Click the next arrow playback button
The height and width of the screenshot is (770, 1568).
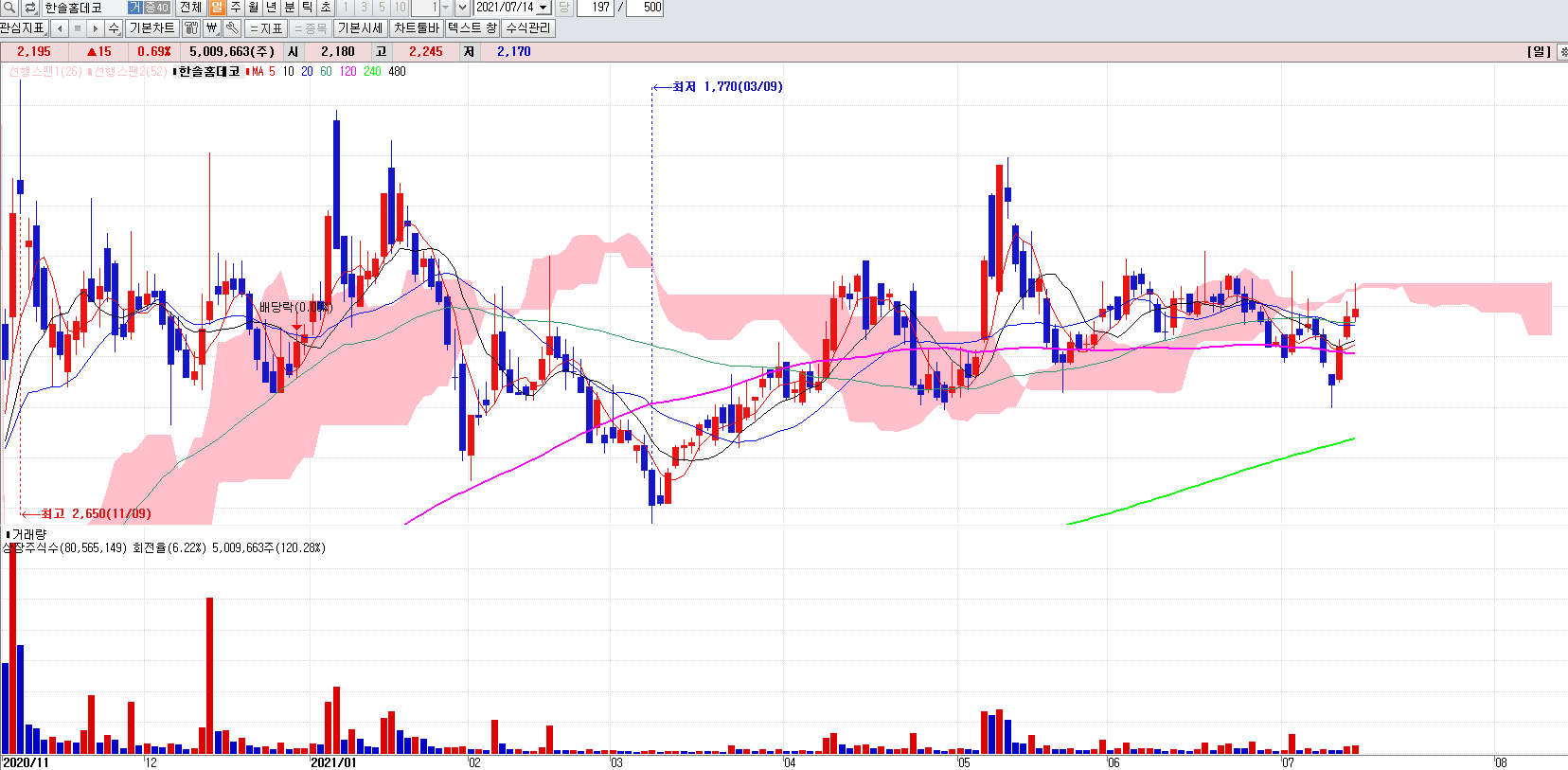click(x=95, y=28)
